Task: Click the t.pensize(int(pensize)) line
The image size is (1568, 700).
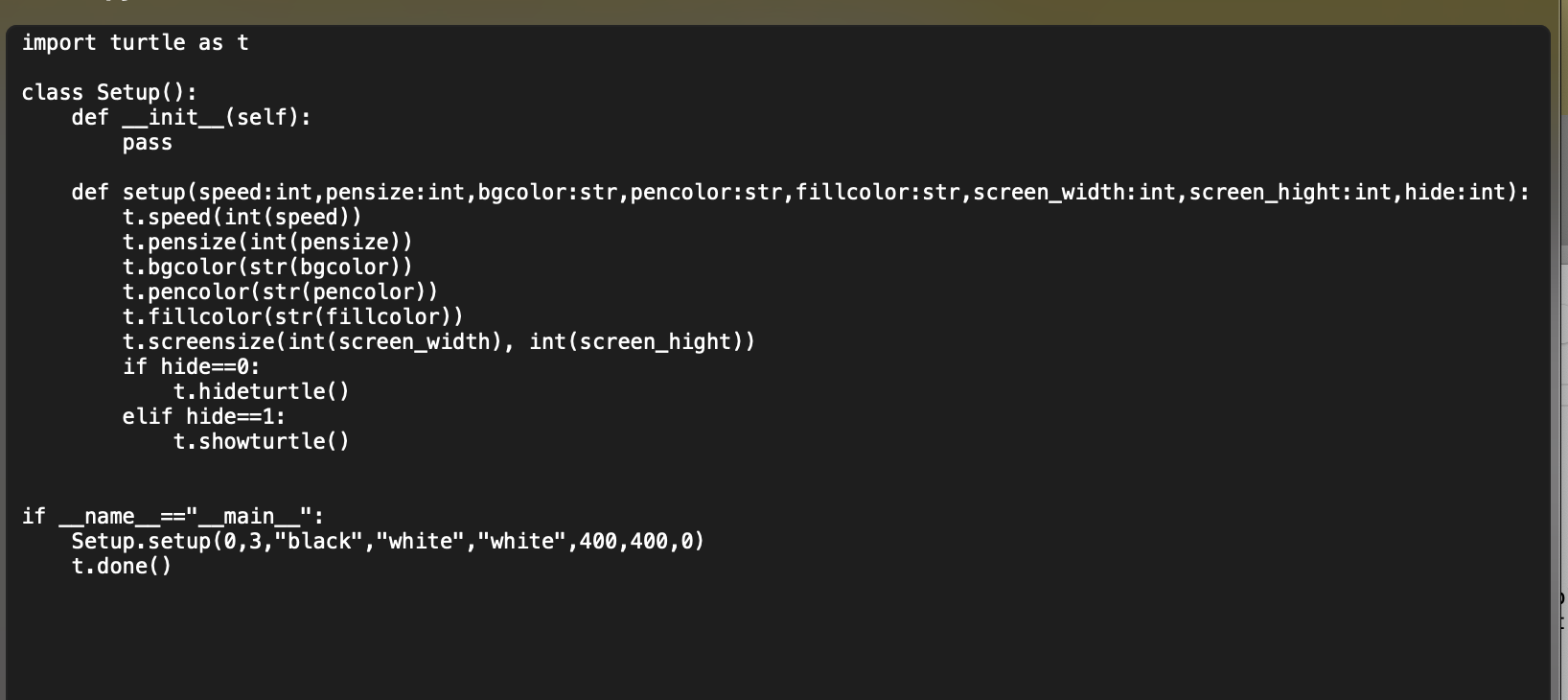Action: click(x=267, y=243)
